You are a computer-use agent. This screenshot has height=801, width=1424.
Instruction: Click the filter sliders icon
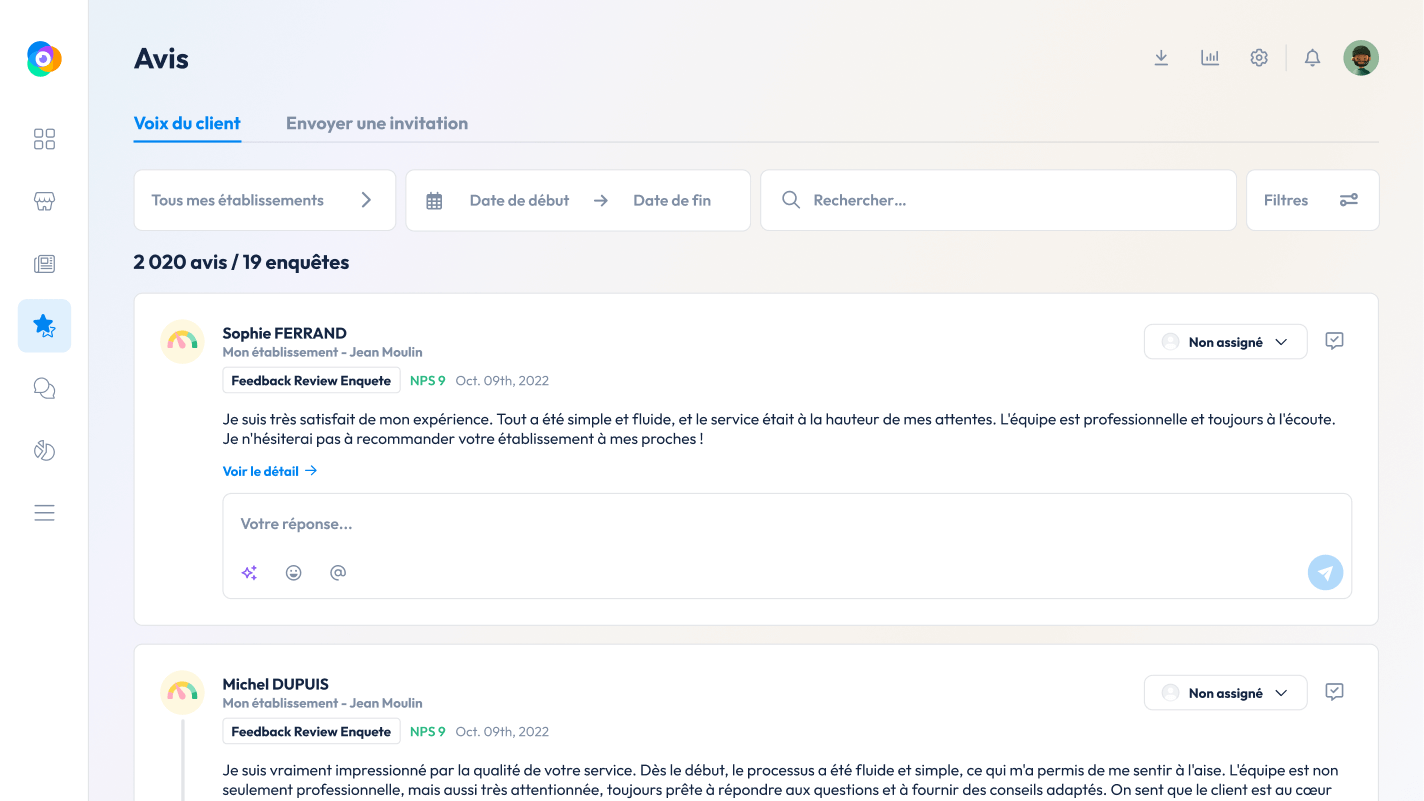click(x=1349, y=200)
